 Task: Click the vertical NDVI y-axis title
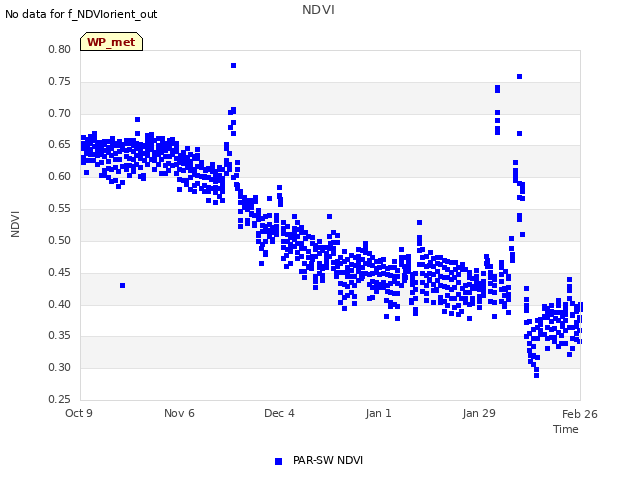[15, 224]
